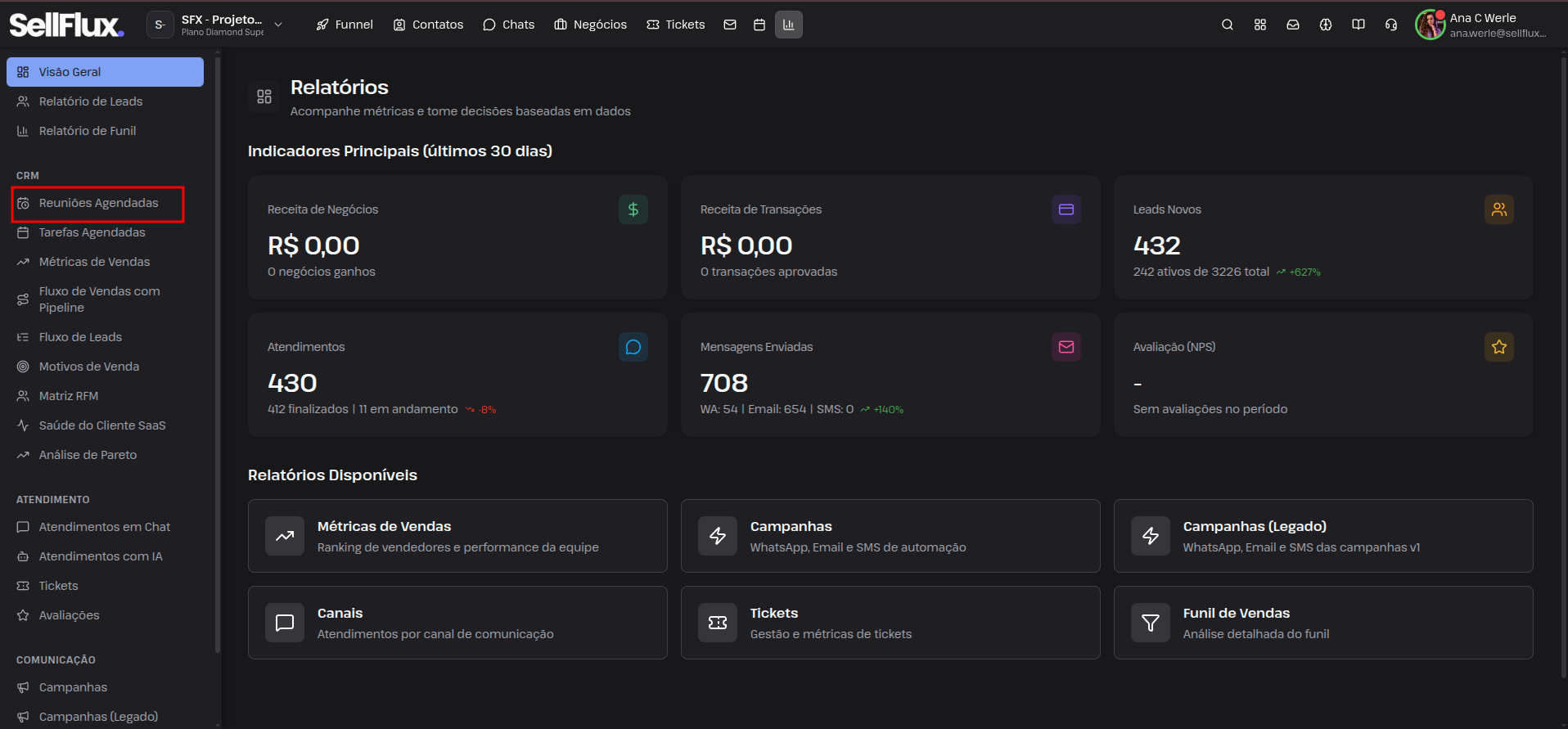Screen dimensions: 1568x729
Task: Open Negócios in top navigation
Action: 591,25
